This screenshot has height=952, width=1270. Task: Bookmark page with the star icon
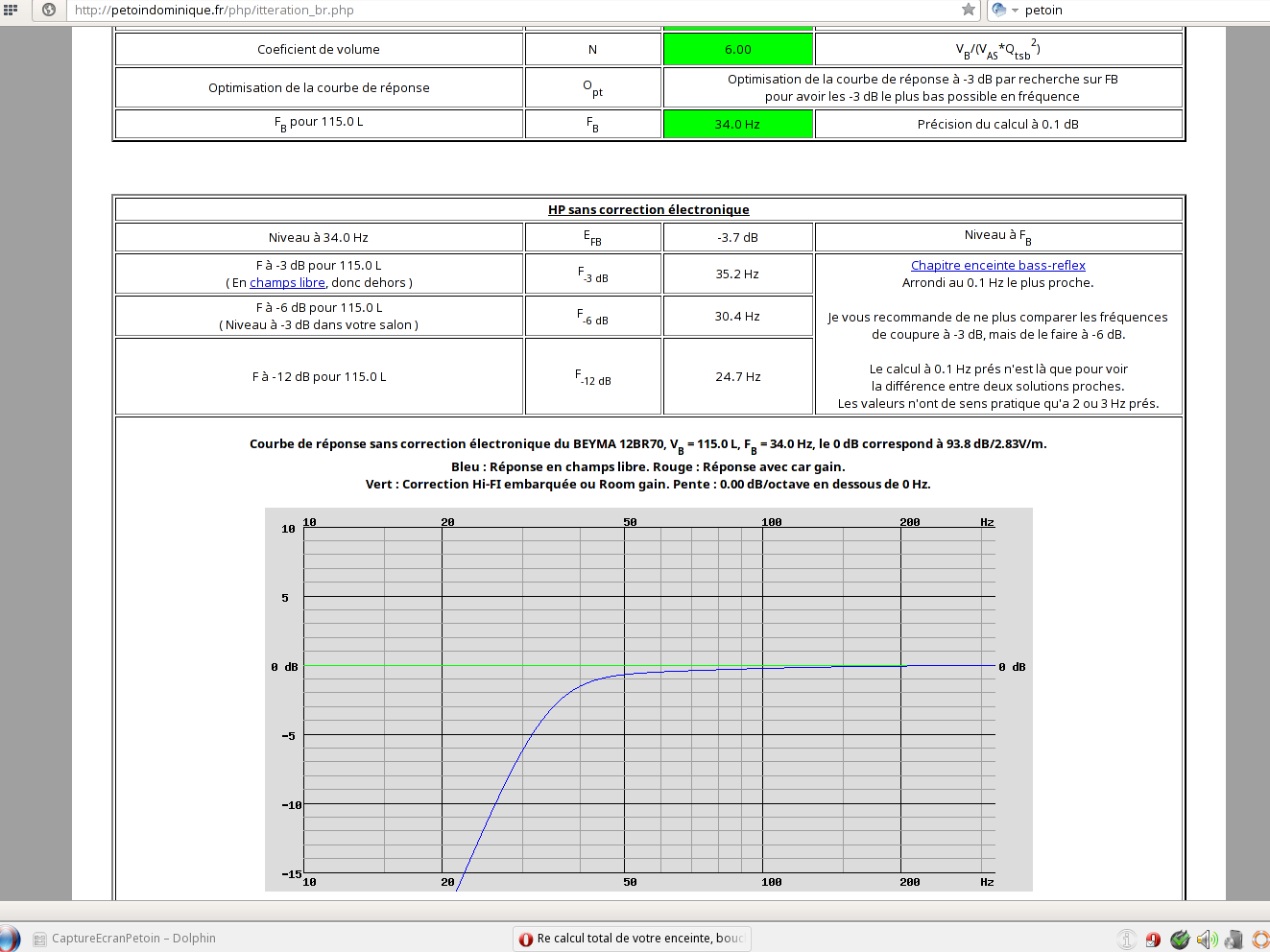click(969, 10)
